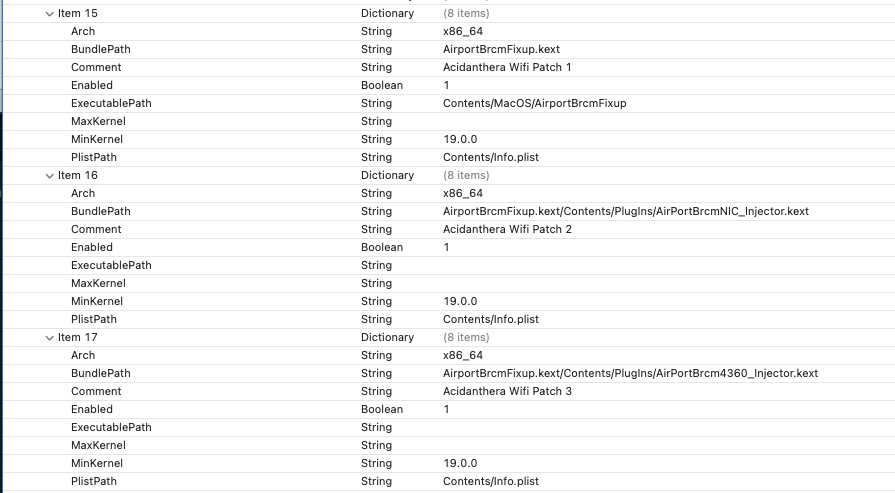Select the AirPortBrcm4360_Injector.kext bundle path value
This screenshot has width=895, height=493.
(x=630, y=374)
